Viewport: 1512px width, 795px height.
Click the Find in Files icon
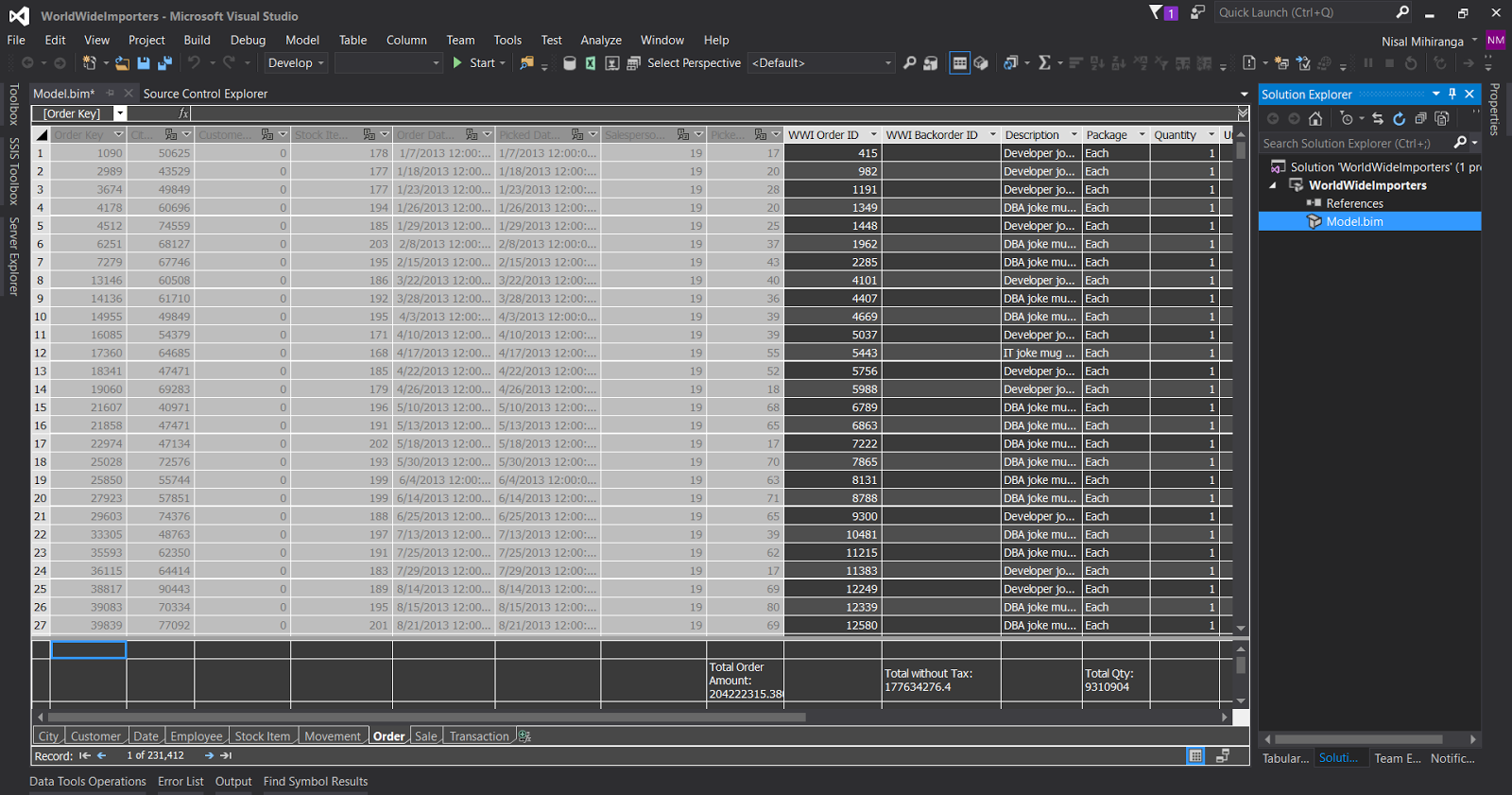527,62
